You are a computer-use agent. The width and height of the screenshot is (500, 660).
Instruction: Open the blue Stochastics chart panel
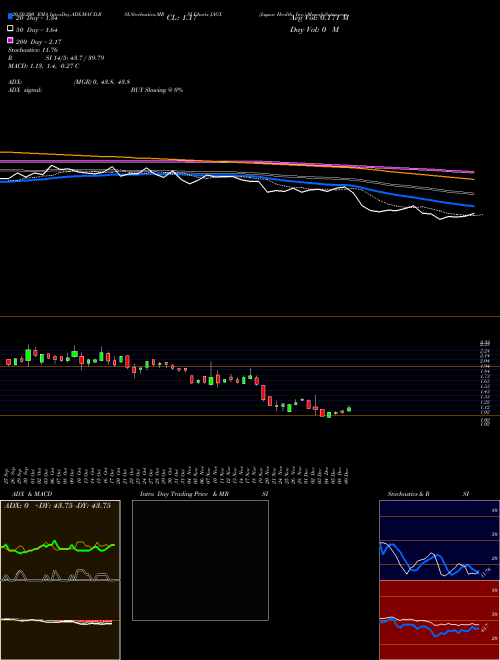(439, 540)
